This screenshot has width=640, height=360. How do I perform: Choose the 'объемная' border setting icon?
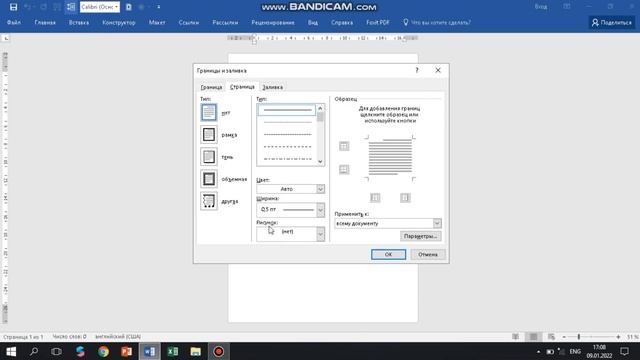(x=209, y=178)
